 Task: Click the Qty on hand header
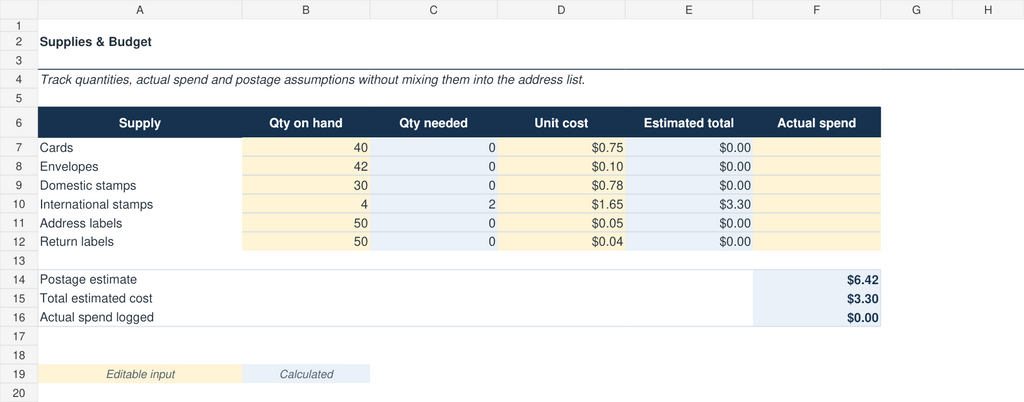(x=306, y=123)
